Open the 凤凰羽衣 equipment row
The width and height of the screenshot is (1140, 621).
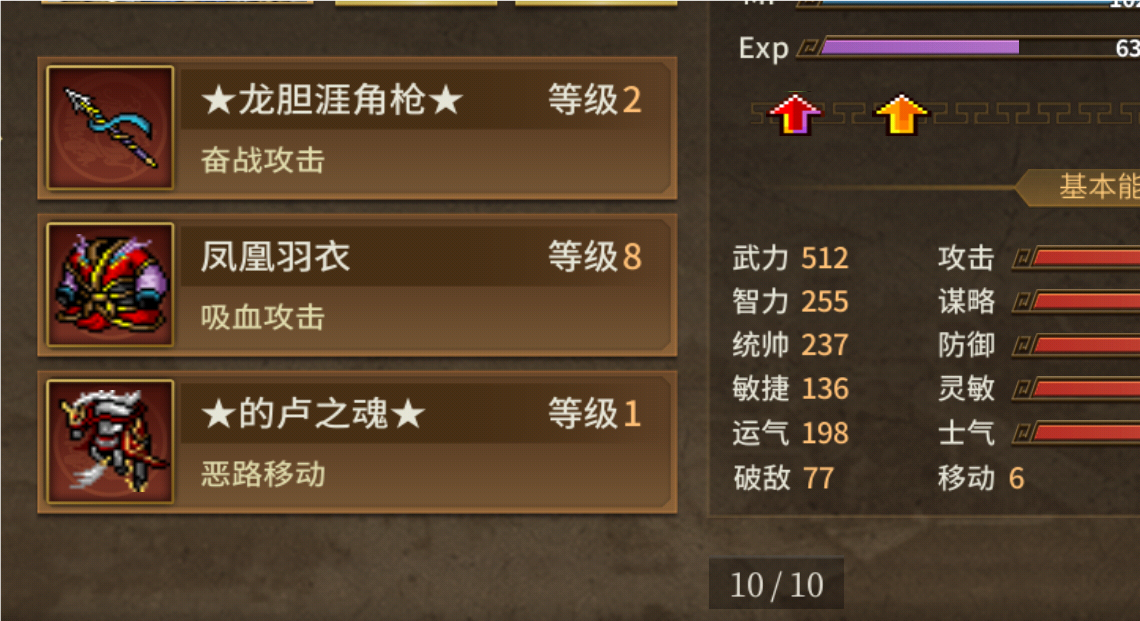point(358,285)
